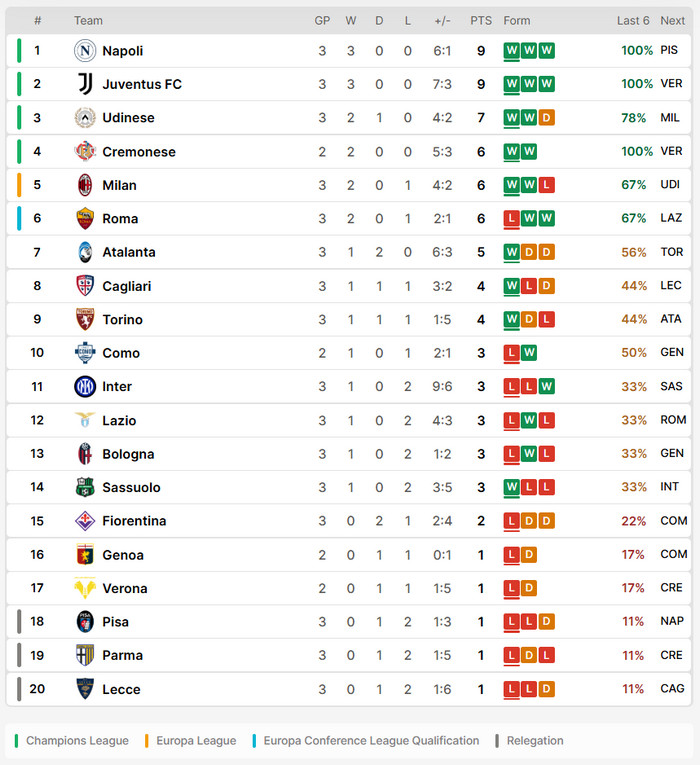The width and height of the screenshot is (700, 765).
Task: Click the Verona club badge
Action: tap(85, 588)
